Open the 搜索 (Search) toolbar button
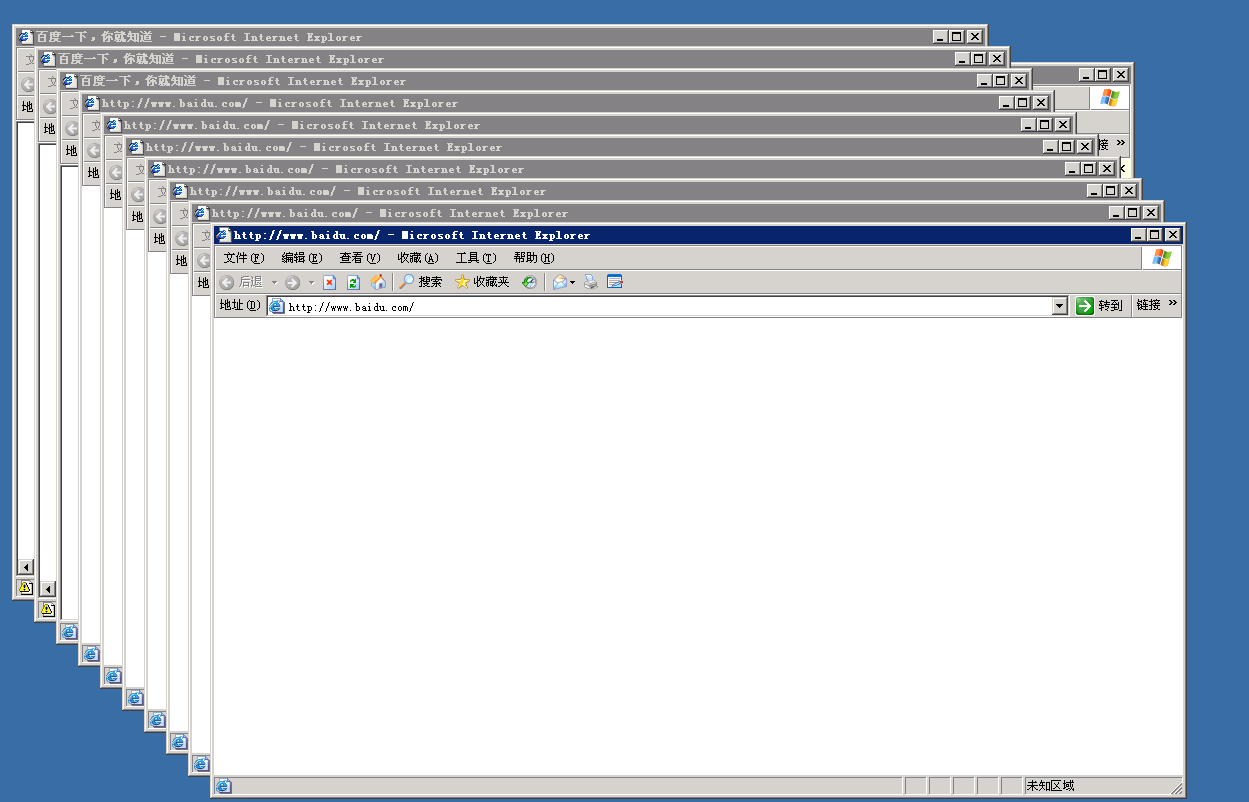Image resolution: width=1249 pixels, height=802 pixels. 420,283
